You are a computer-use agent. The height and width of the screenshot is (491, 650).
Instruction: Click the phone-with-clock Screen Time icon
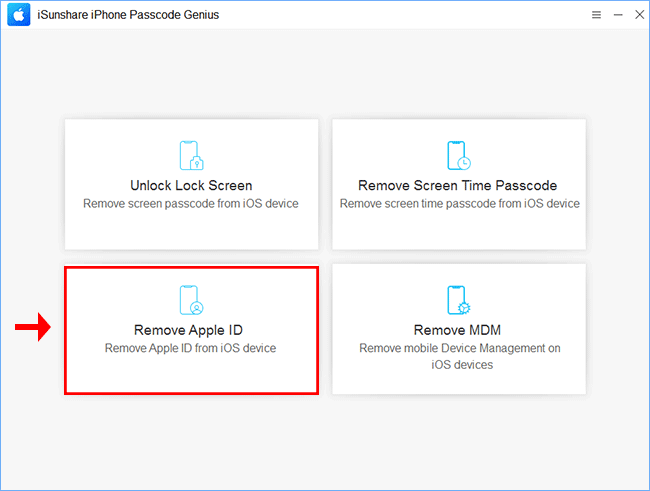tap(458, 156)
